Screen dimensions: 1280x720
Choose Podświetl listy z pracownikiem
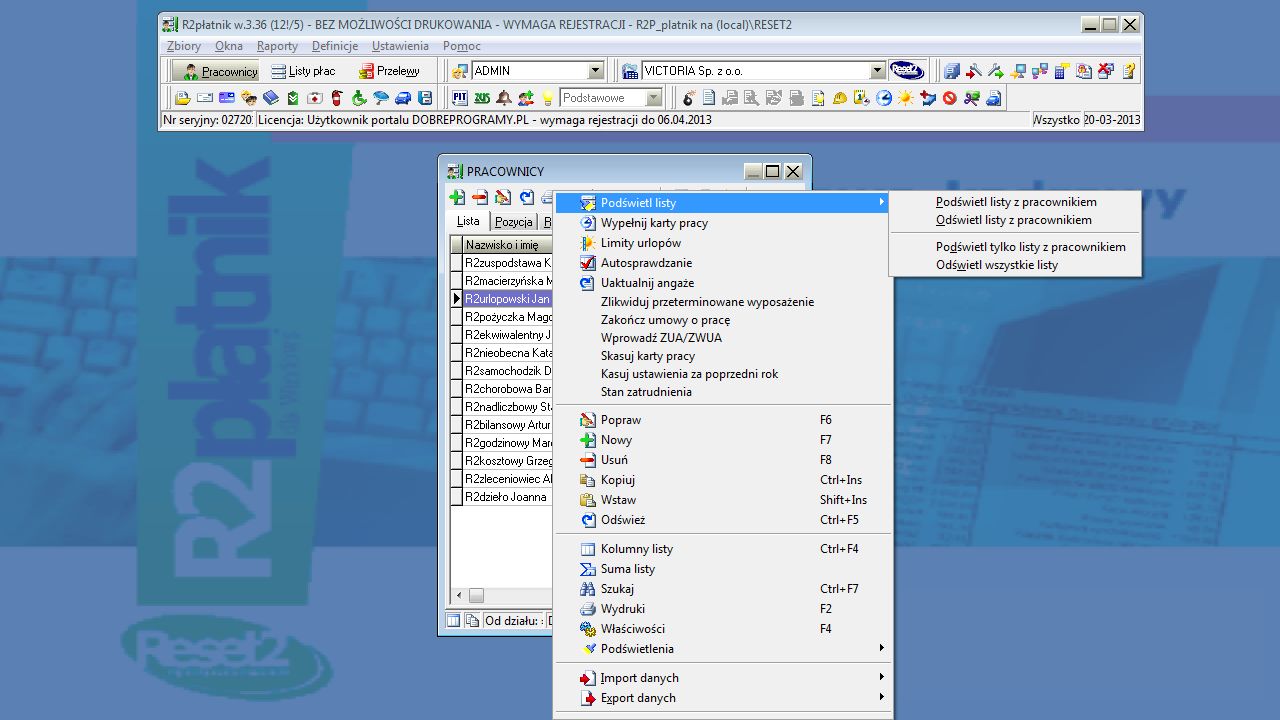[x=1015, y=202]
